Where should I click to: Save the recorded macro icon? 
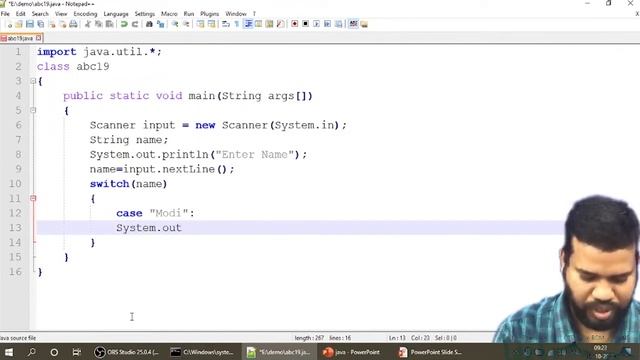pyautogui.click(x=338, y=24)
